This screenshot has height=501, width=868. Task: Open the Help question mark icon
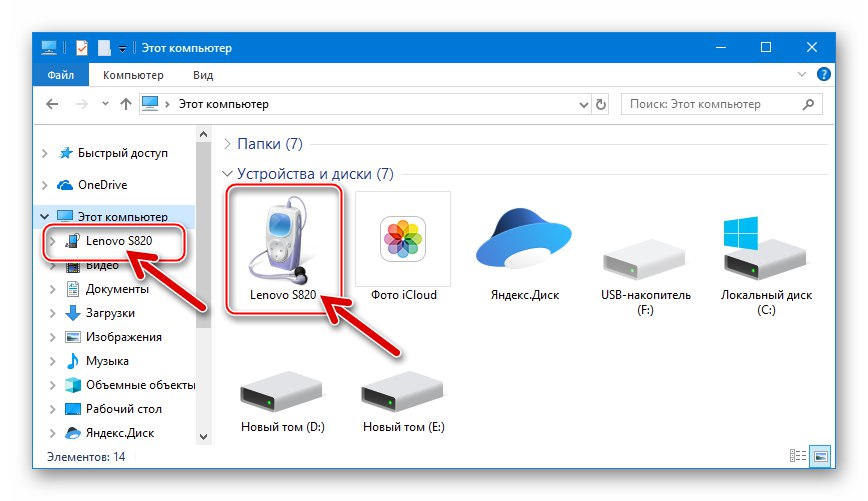[823, 74]
